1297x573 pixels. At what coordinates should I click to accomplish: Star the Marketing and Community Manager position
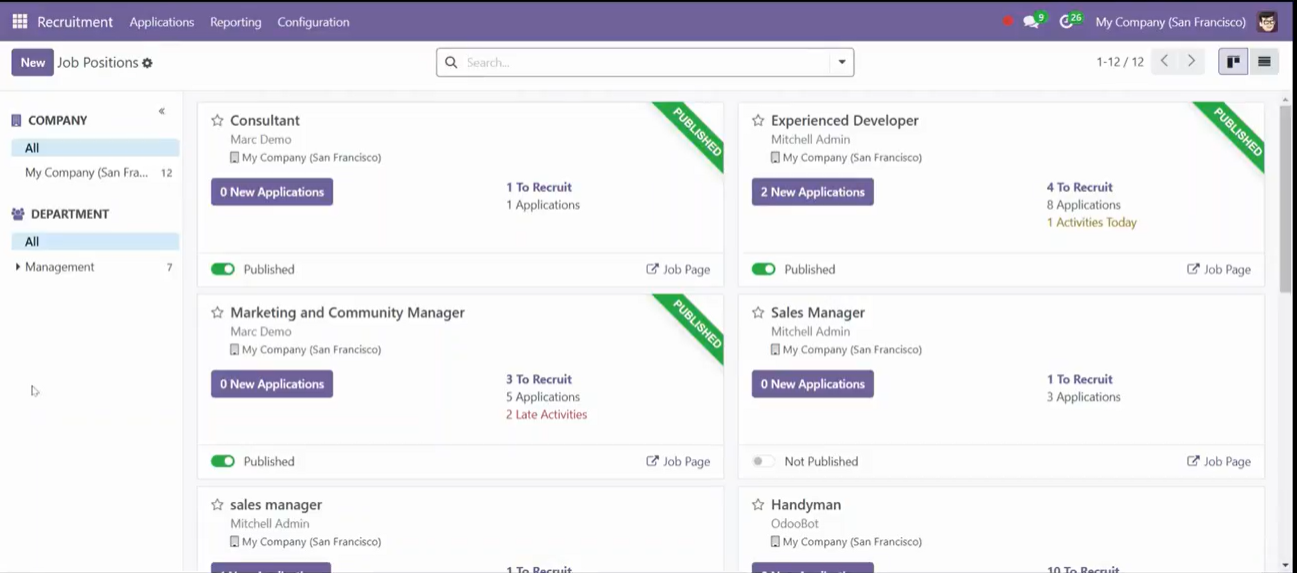click(x=217, y=312)
